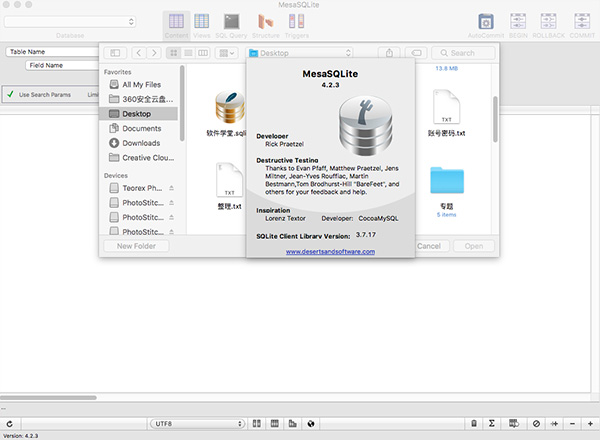
Task: Select the 专题 folder
Action: coord(447,192)
